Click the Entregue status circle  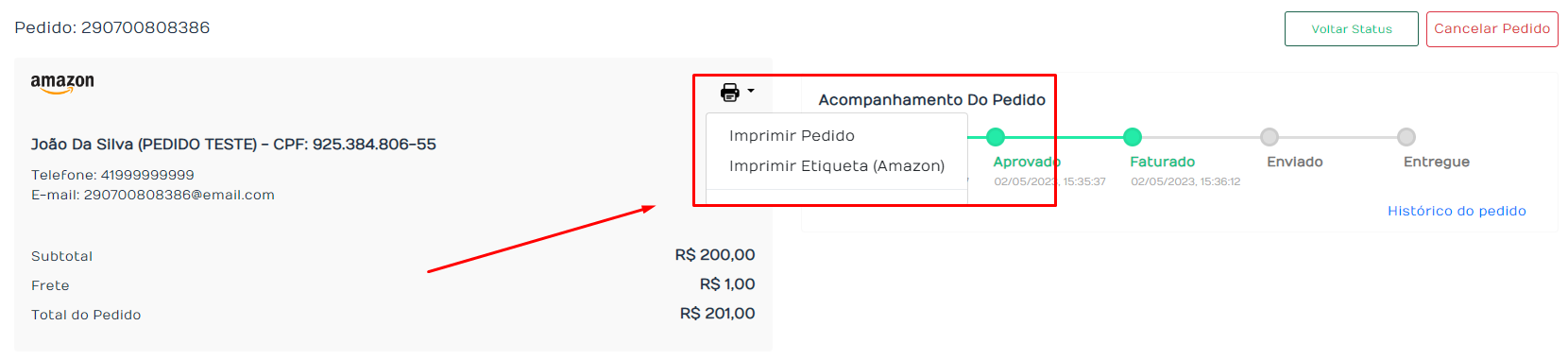click(1406, 137)
